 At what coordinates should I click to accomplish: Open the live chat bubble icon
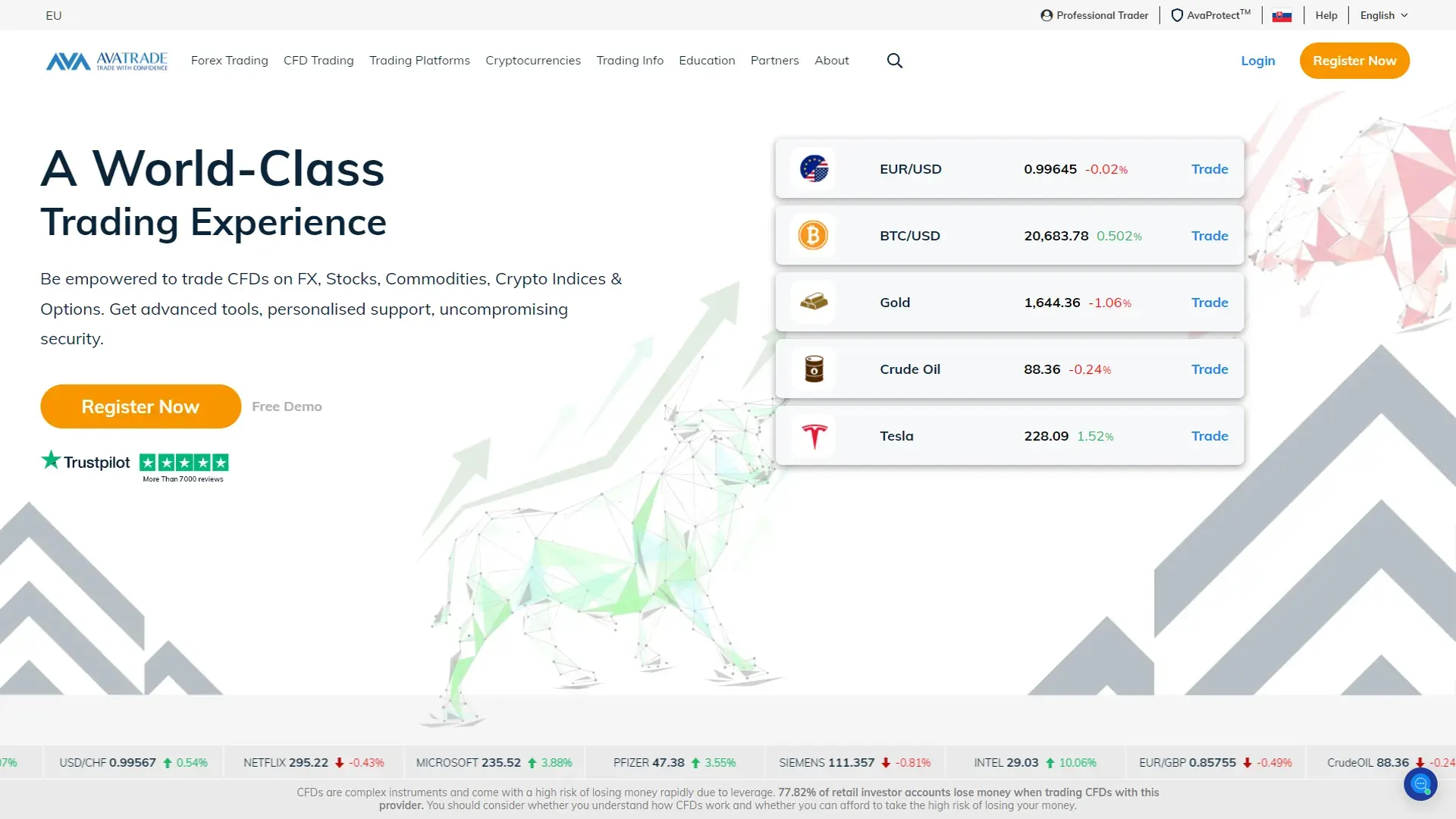(x=1420, y=784)
